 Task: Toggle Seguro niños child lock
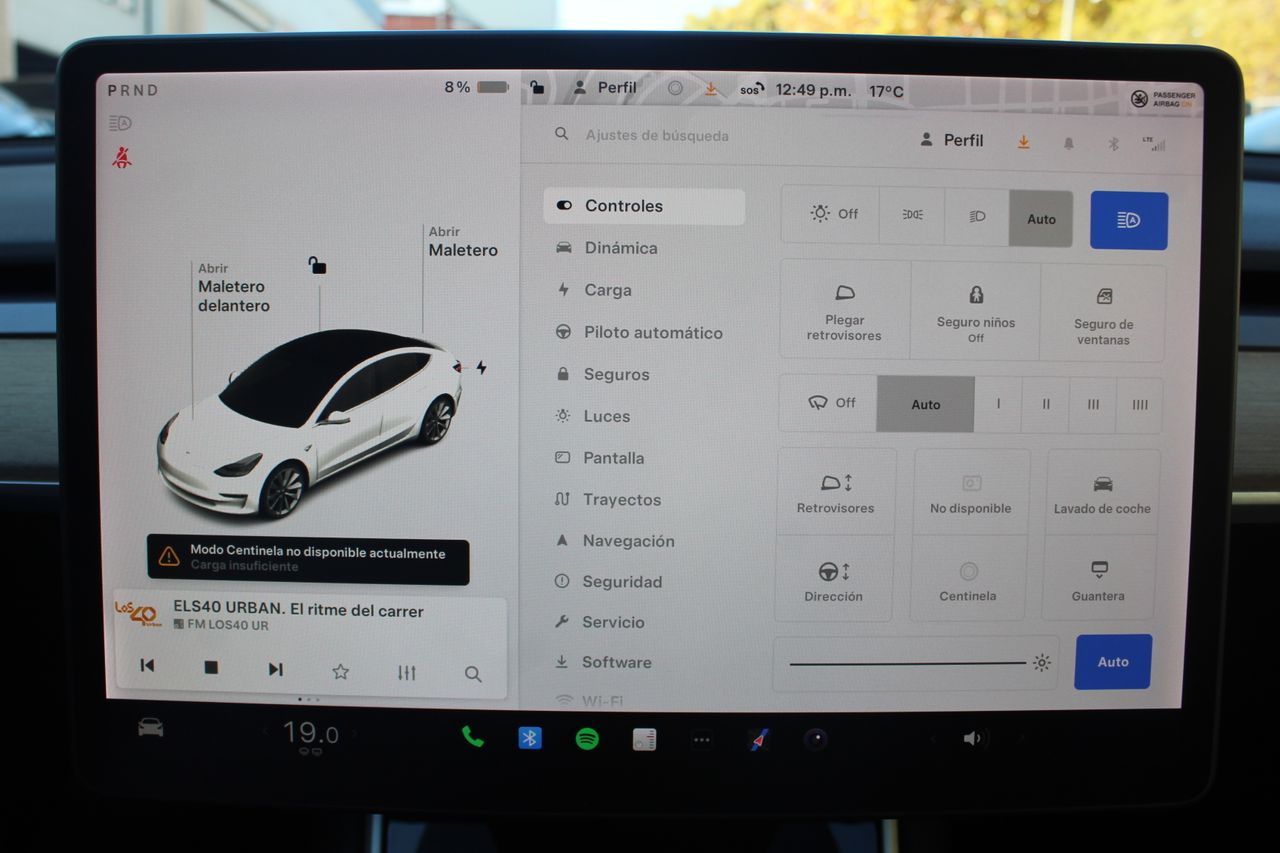(x=975, y=311)
